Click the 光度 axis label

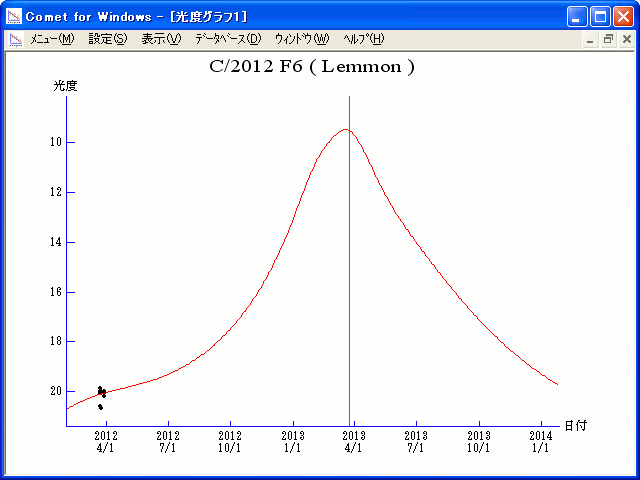pyautogui.click(x=65, y=86)
